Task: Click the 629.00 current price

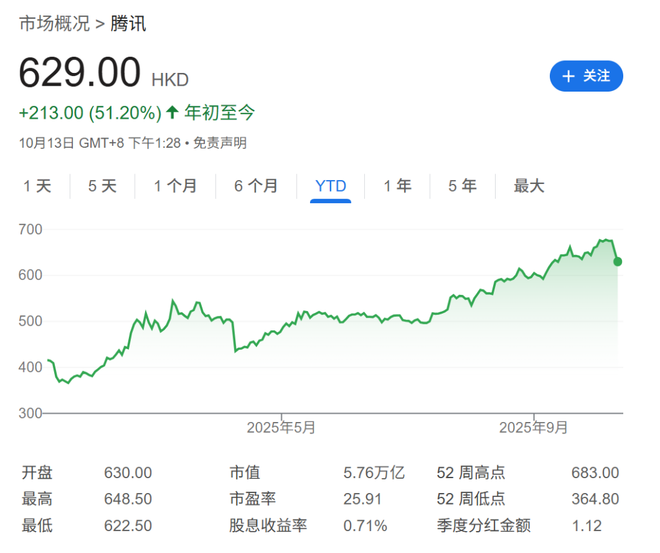Action: coord(80,73)
